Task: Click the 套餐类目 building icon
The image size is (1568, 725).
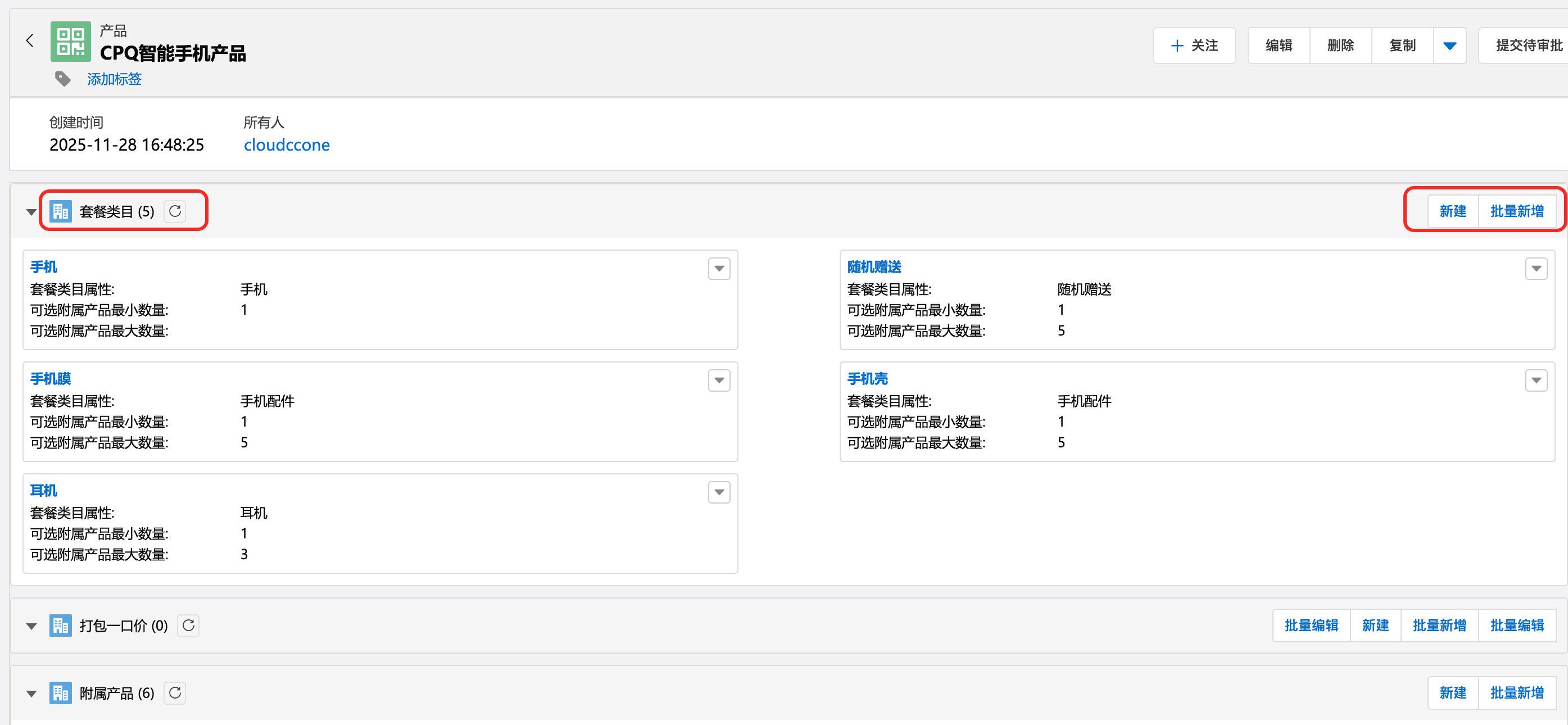Action: click(x=60, y=211)
